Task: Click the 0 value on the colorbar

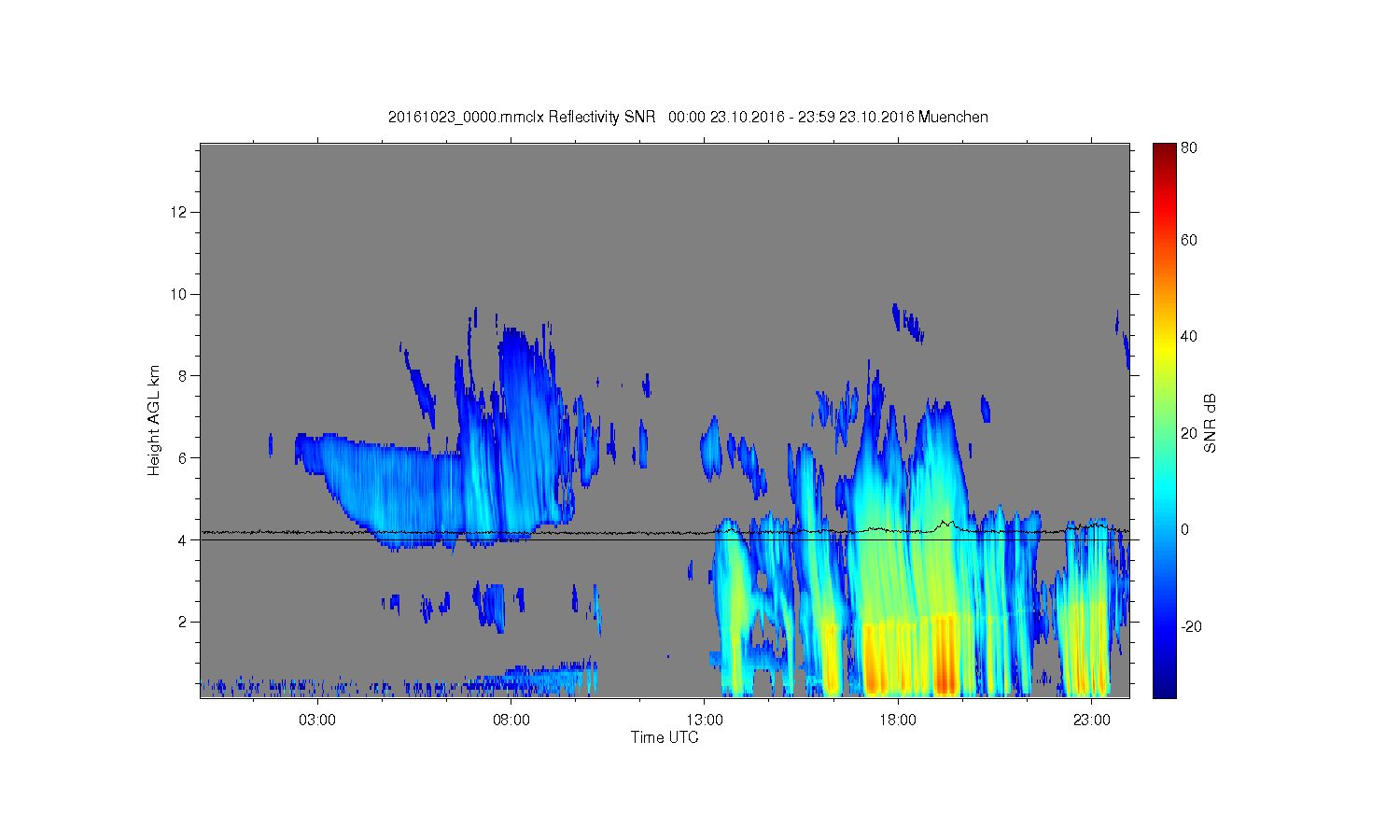Action: point(1185,529)
